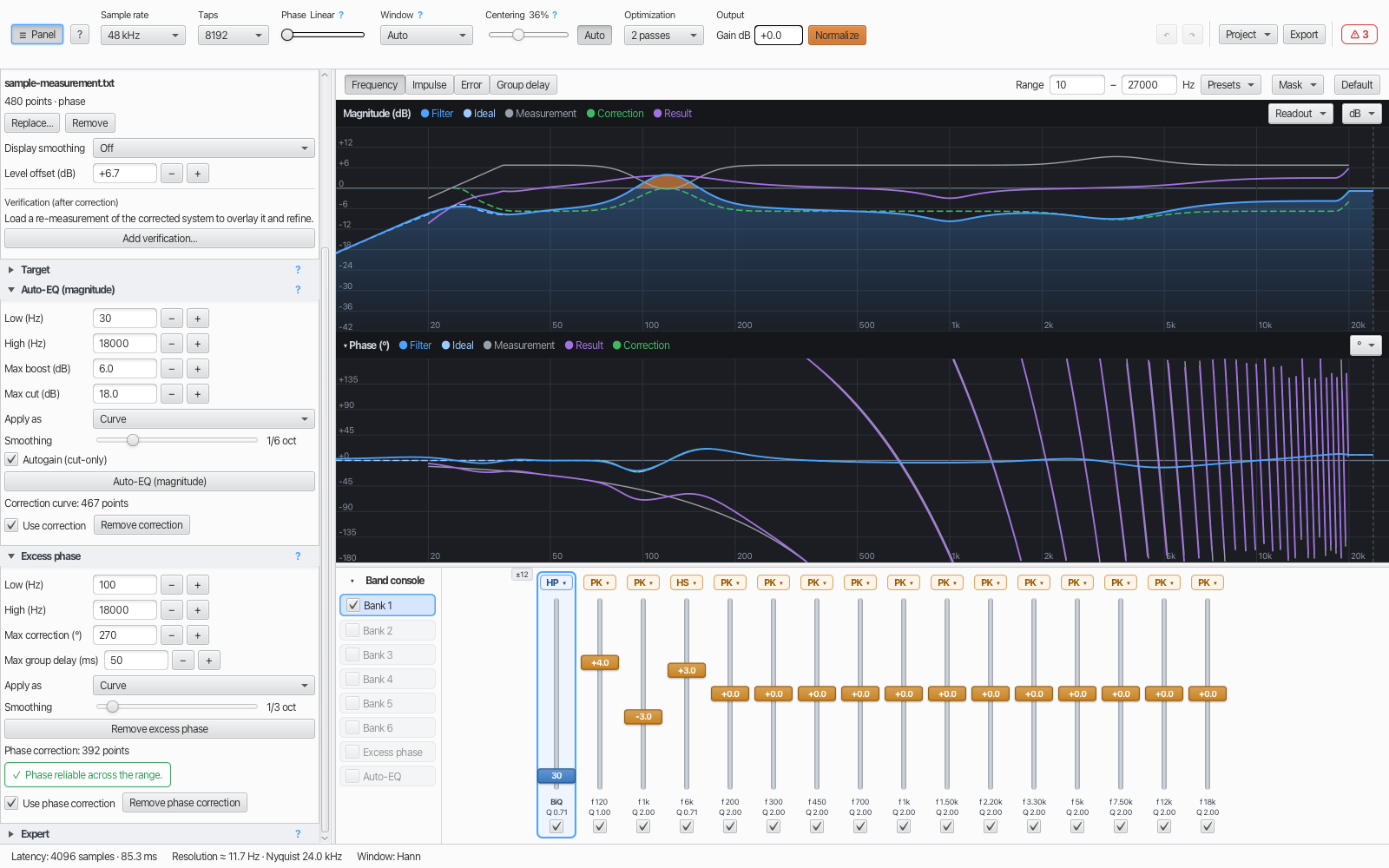The height and width of the screenshot is (868, 1389).
Task: Run Auto-EQ (magnitude) button
Action: pos(160,482)
